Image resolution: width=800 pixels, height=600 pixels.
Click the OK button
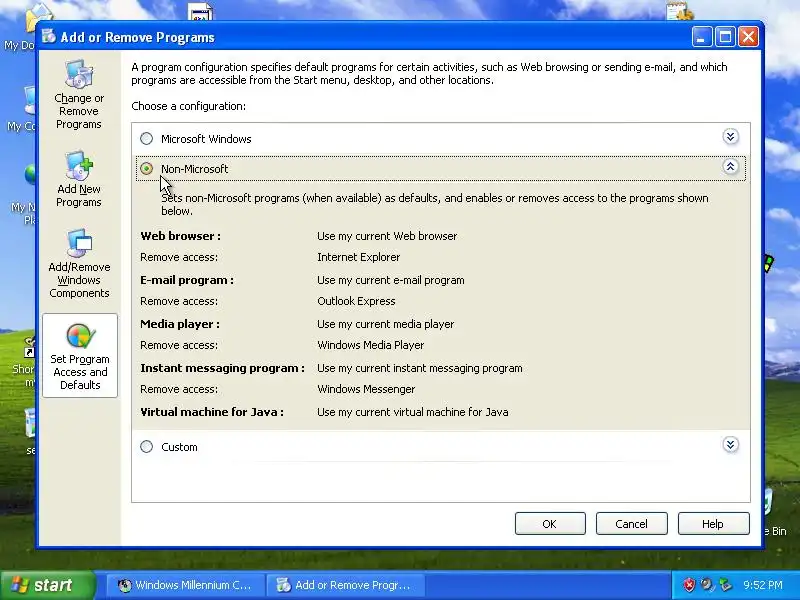550,524
